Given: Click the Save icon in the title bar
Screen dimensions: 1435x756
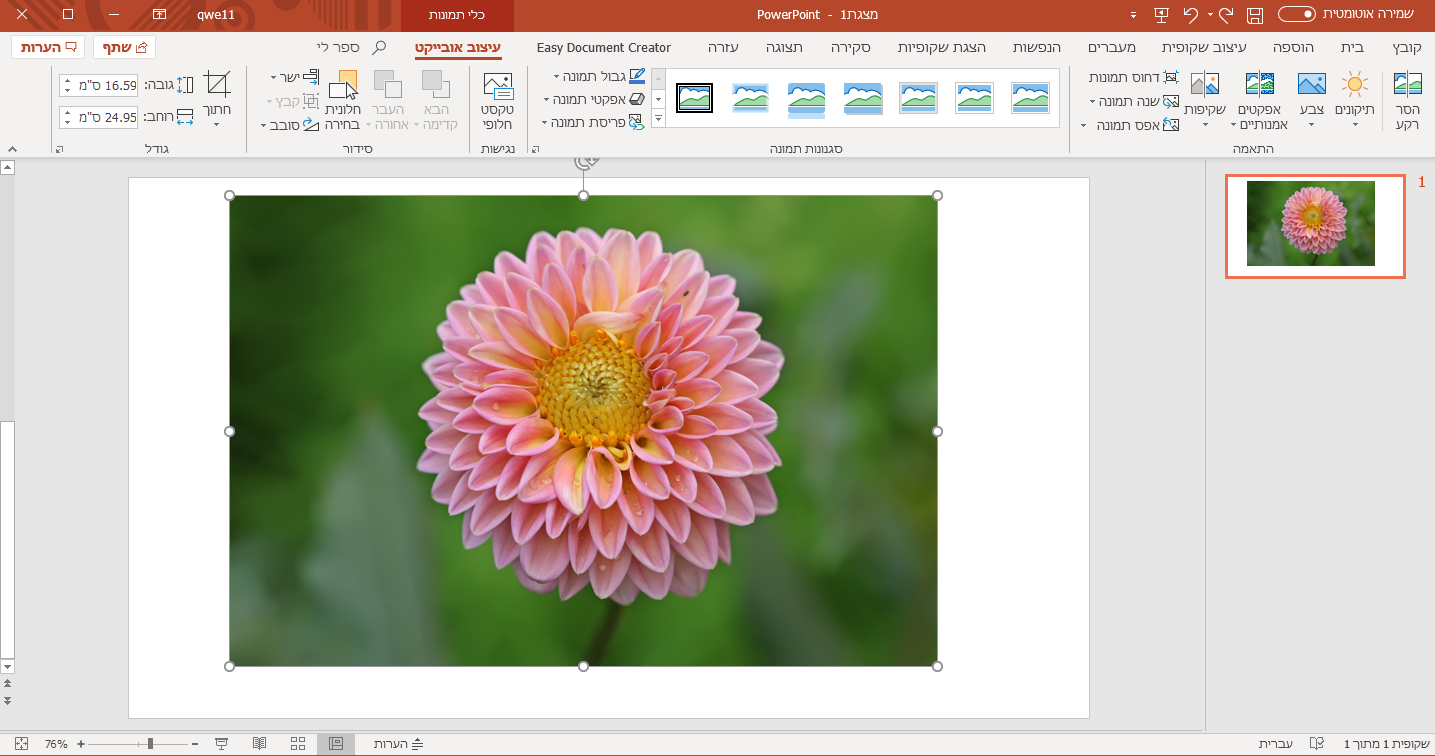Looking at the screenshot, I should point(1255,15).
